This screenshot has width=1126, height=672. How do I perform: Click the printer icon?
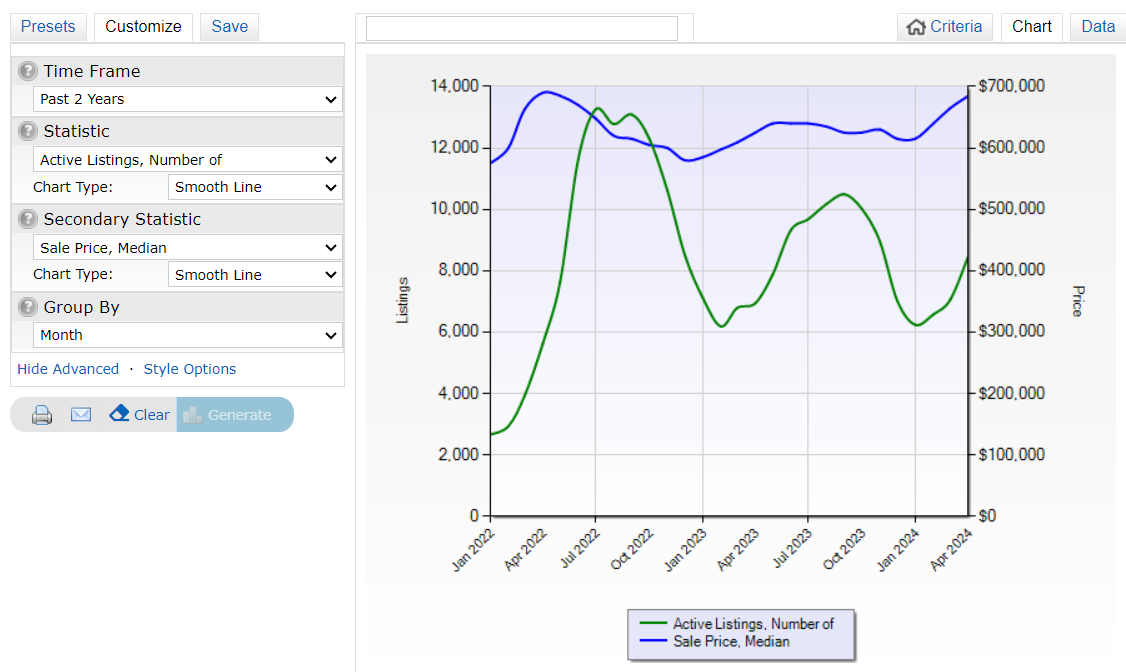42,415
